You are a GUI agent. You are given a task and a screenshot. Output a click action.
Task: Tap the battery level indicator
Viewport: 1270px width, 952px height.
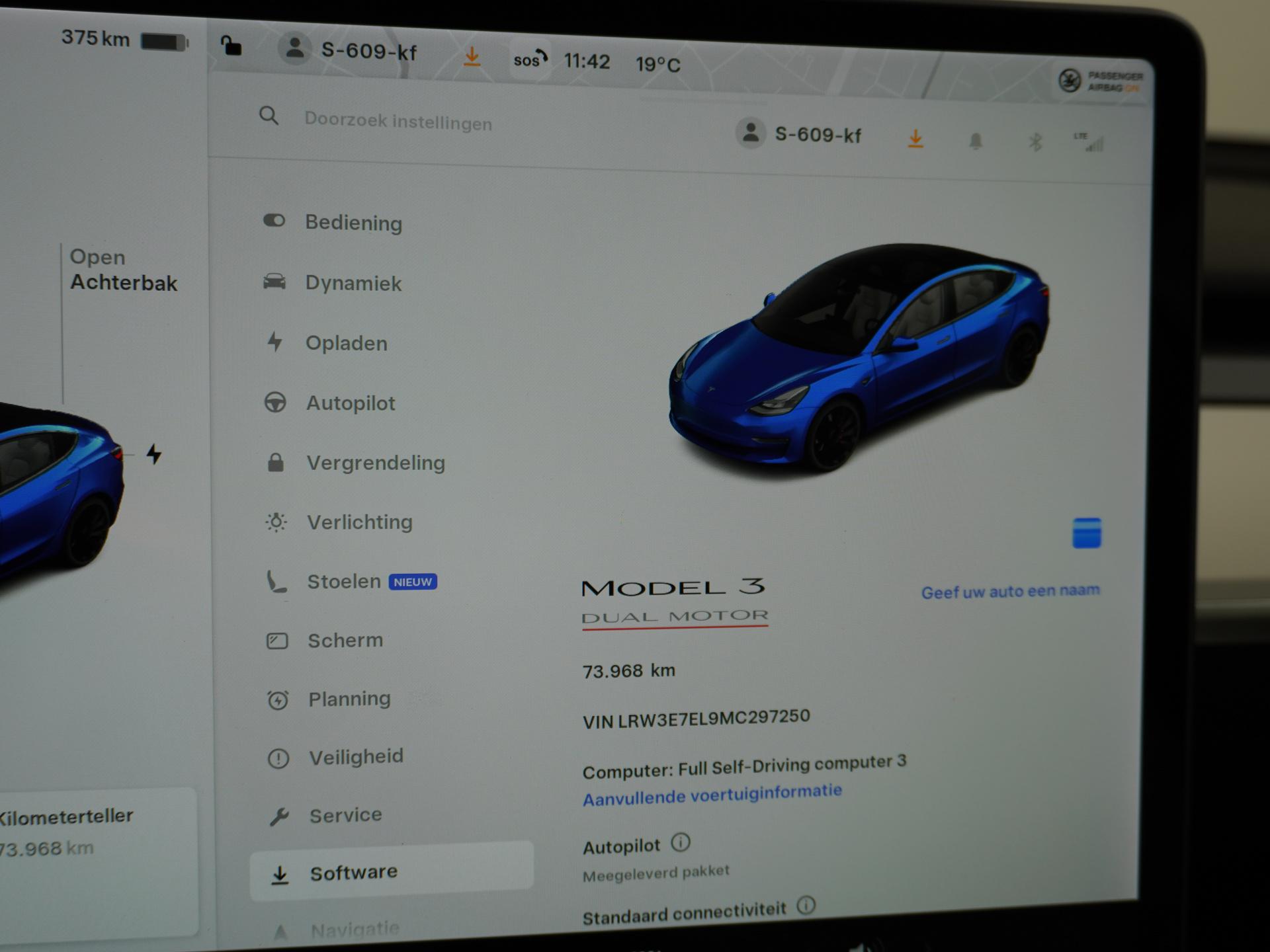(165, 42)
